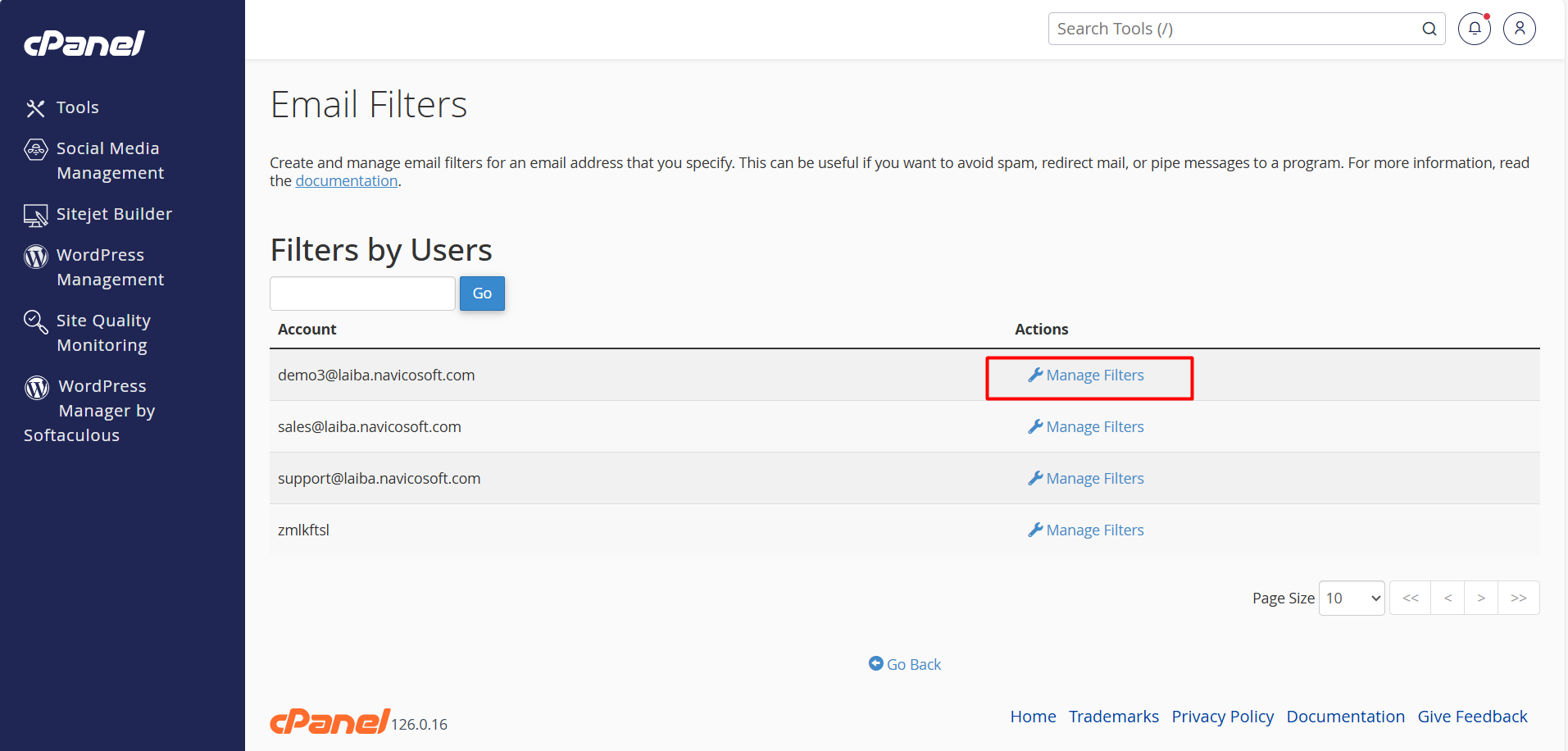Manage Filters for the zmlkftsl account
Image resolution: width=1568 pixels, height=751 pixels.
pyautogui.click(x=1086, y=530)
